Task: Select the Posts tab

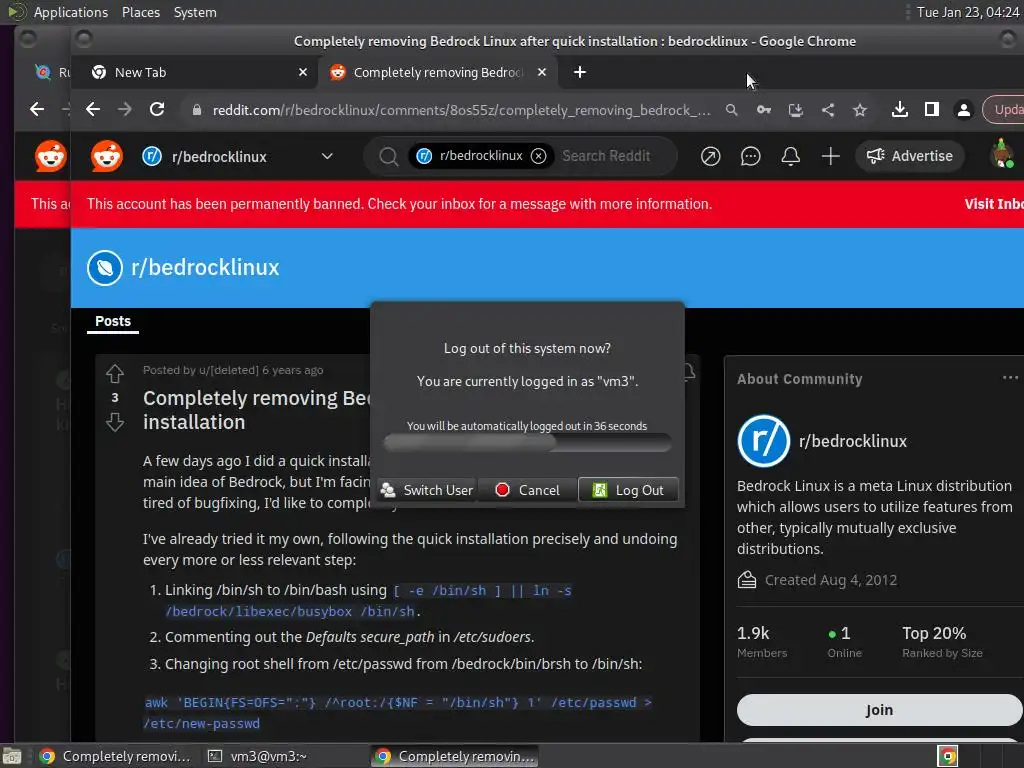Action: [x=113, y=321]
